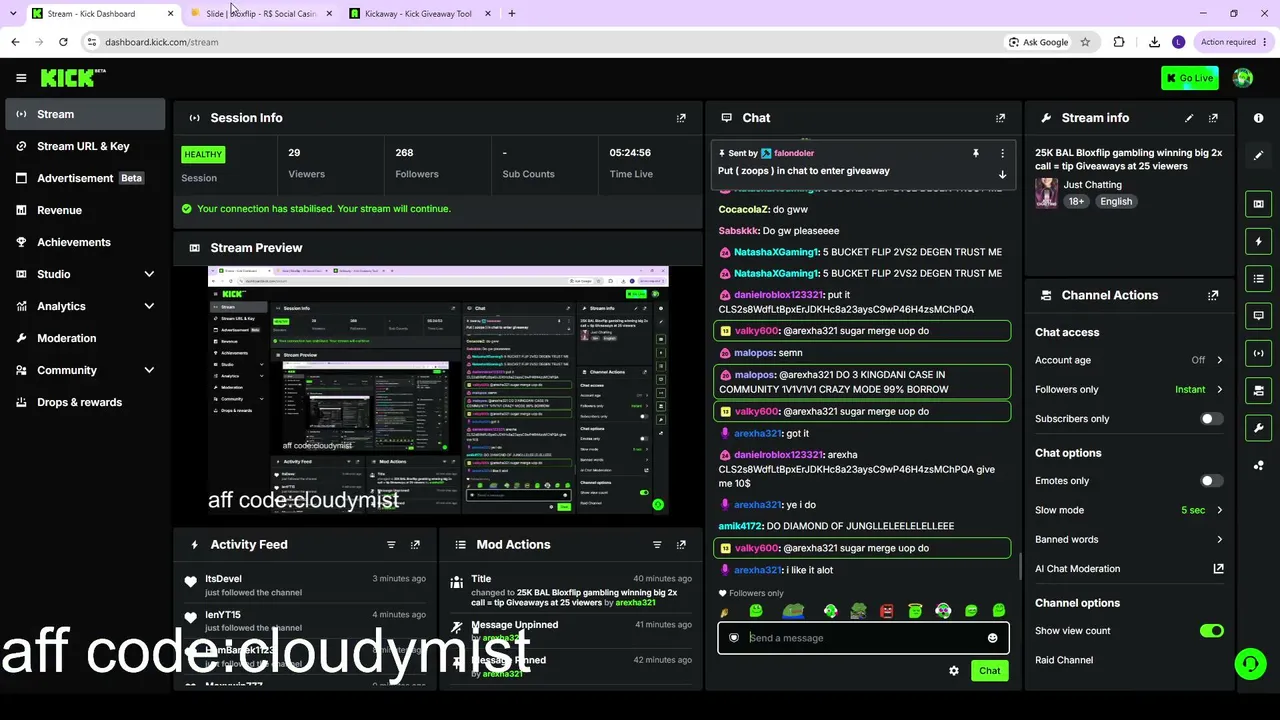The height and width of the screenshot is (720, 1280).
Task: Open the hamburger menu beside the Kick logo
Action: click(21, 78)
